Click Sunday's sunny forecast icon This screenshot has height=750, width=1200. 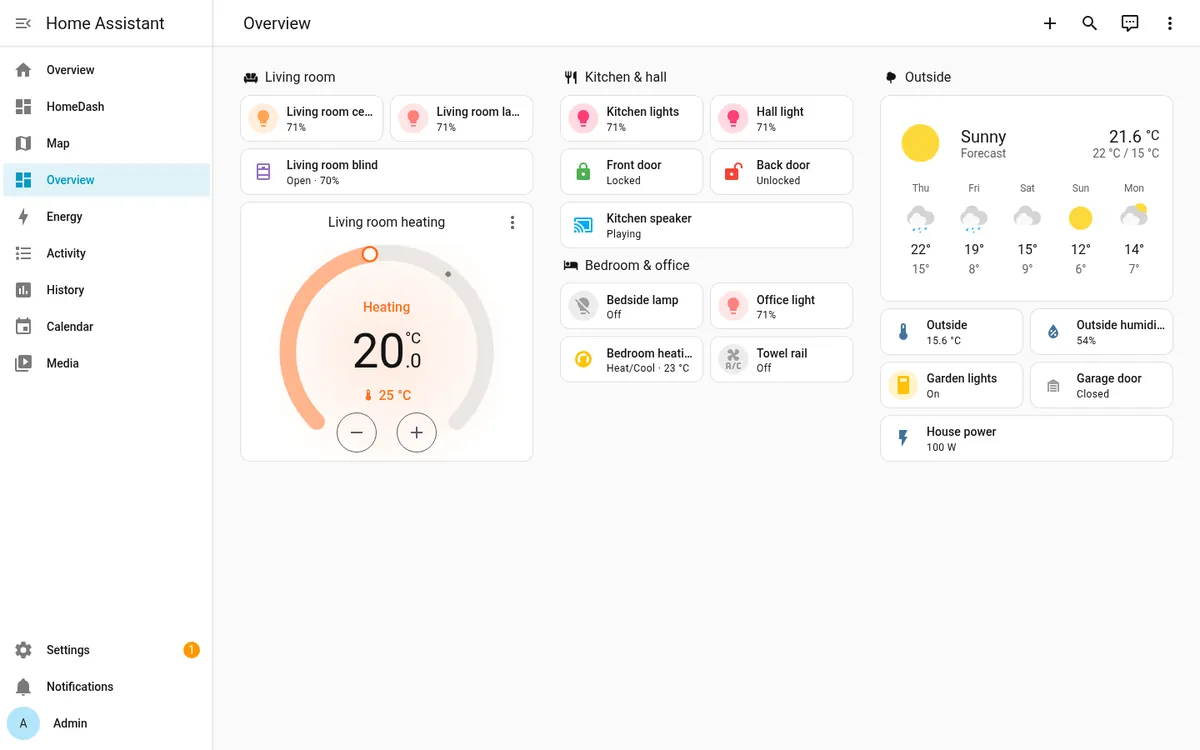[1080, 218]
